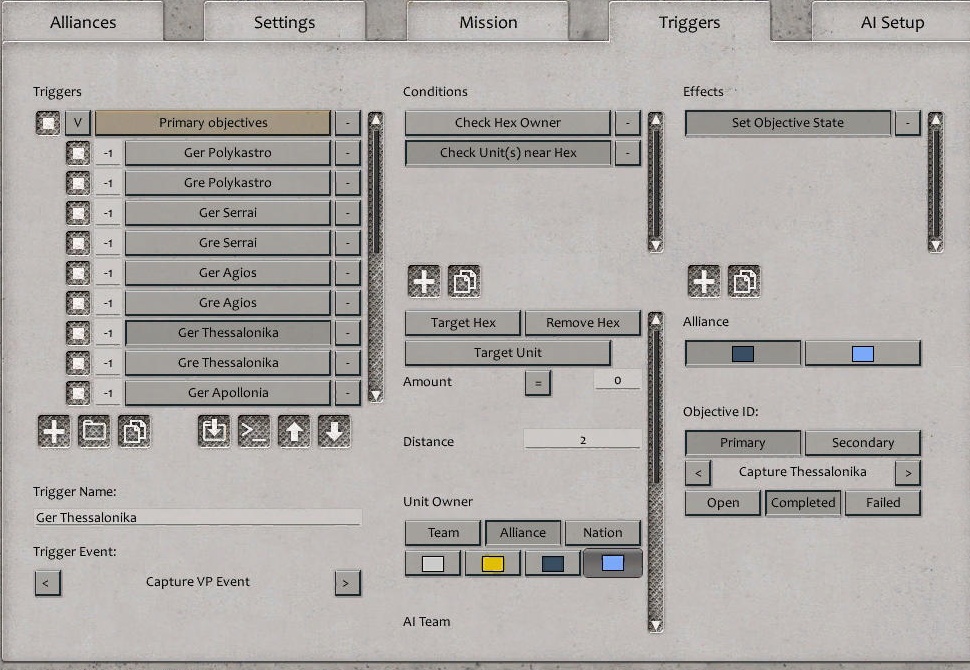
Task: Open the Settings tab
Action: pos(285,22)
